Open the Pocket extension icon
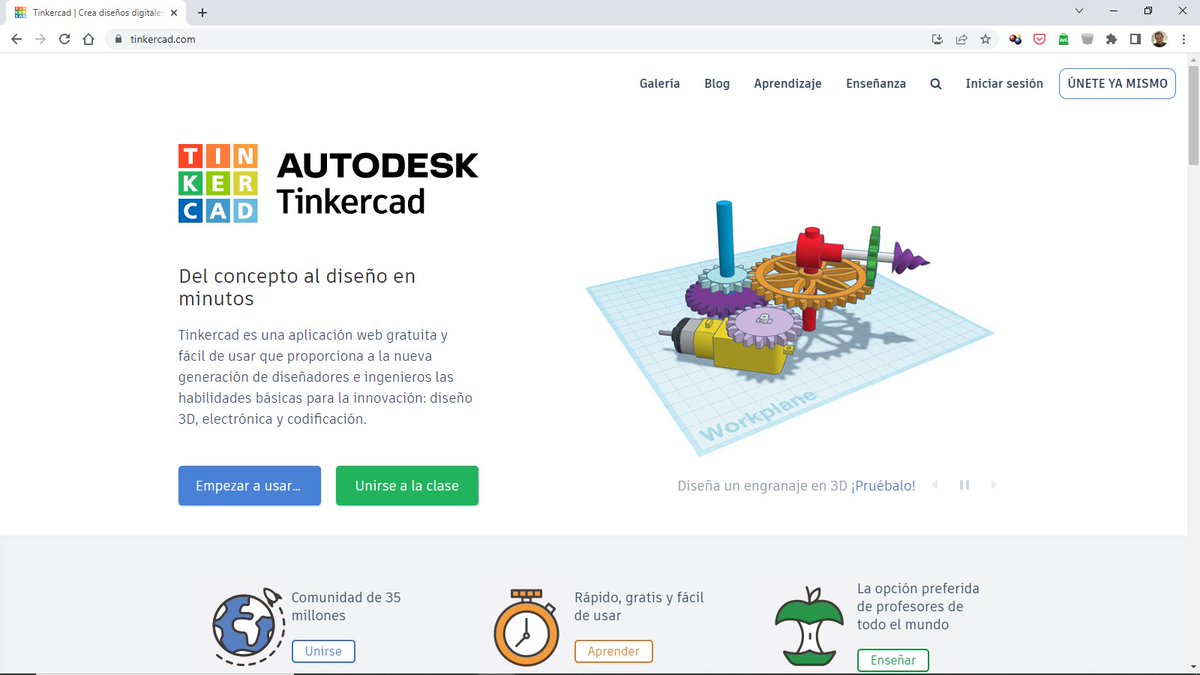 [1040, 39]
